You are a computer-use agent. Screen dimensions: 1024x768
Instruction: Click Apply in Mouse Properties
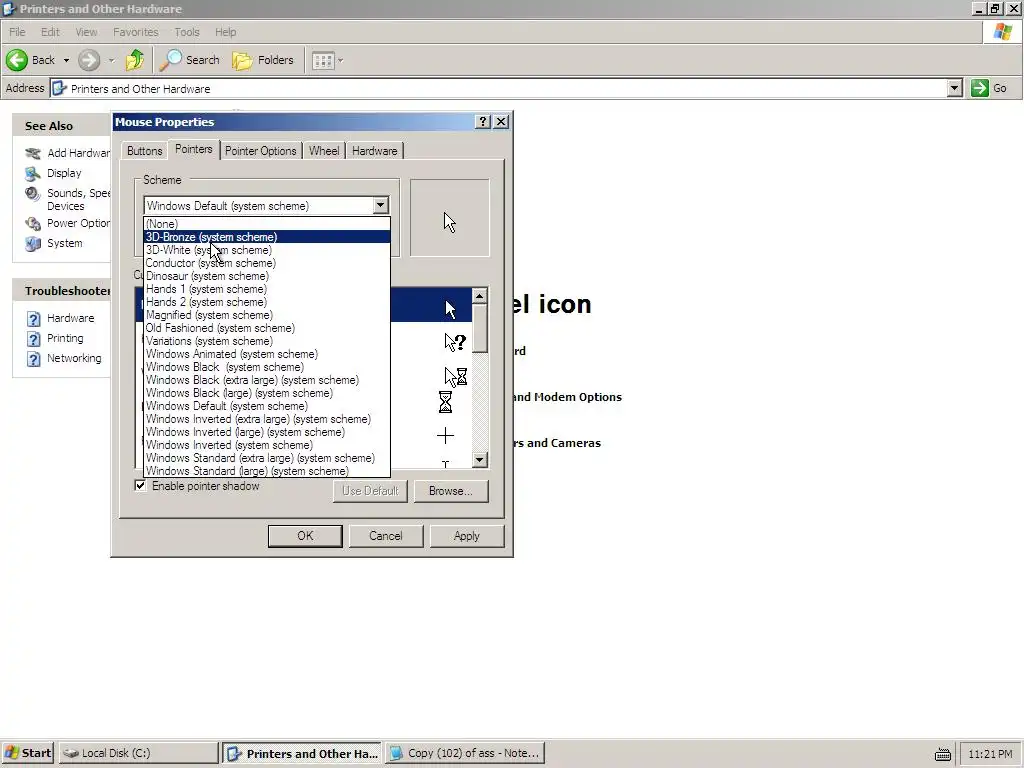coord(467,536)
